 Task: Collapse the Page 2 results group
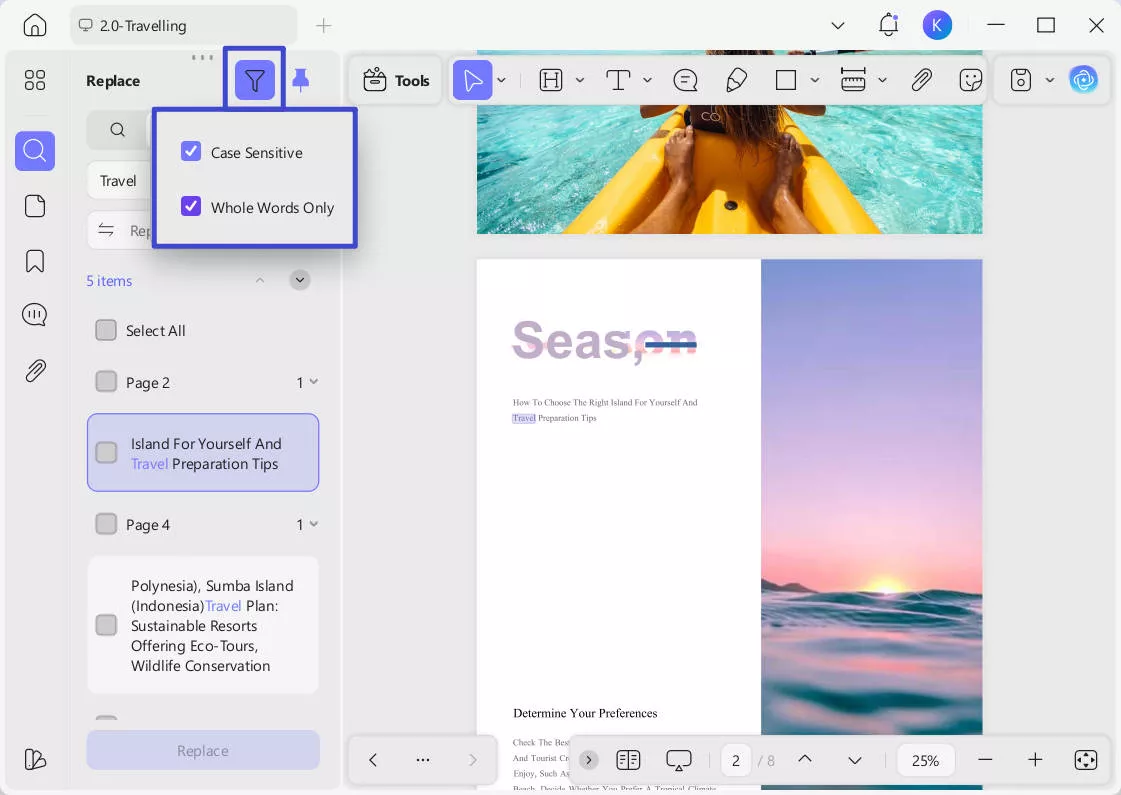(x=314, y=382)
